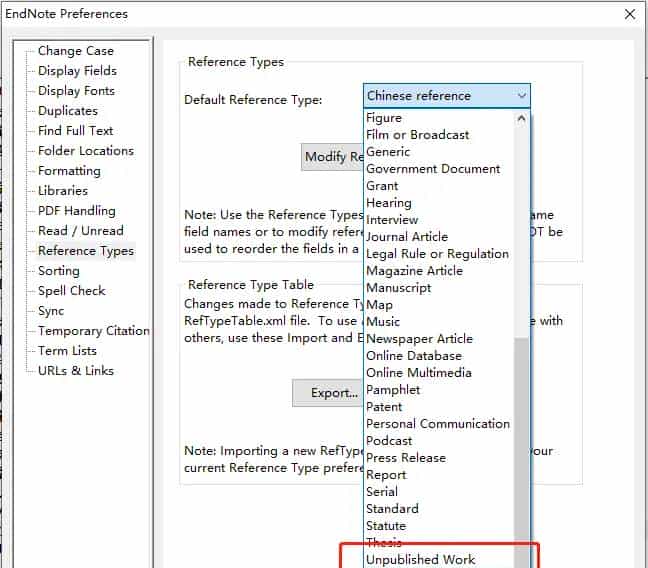The width and height of the screenshot is (648, 568).
Task: Choose Grant reference type
Action: click(440, 186)
